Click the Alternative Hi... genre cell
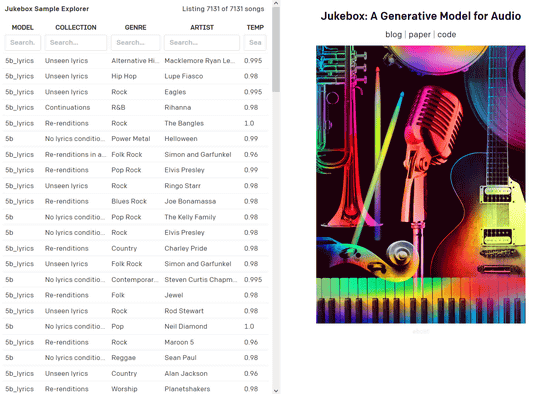The image size is (560, 394). (x=135, y=61)
